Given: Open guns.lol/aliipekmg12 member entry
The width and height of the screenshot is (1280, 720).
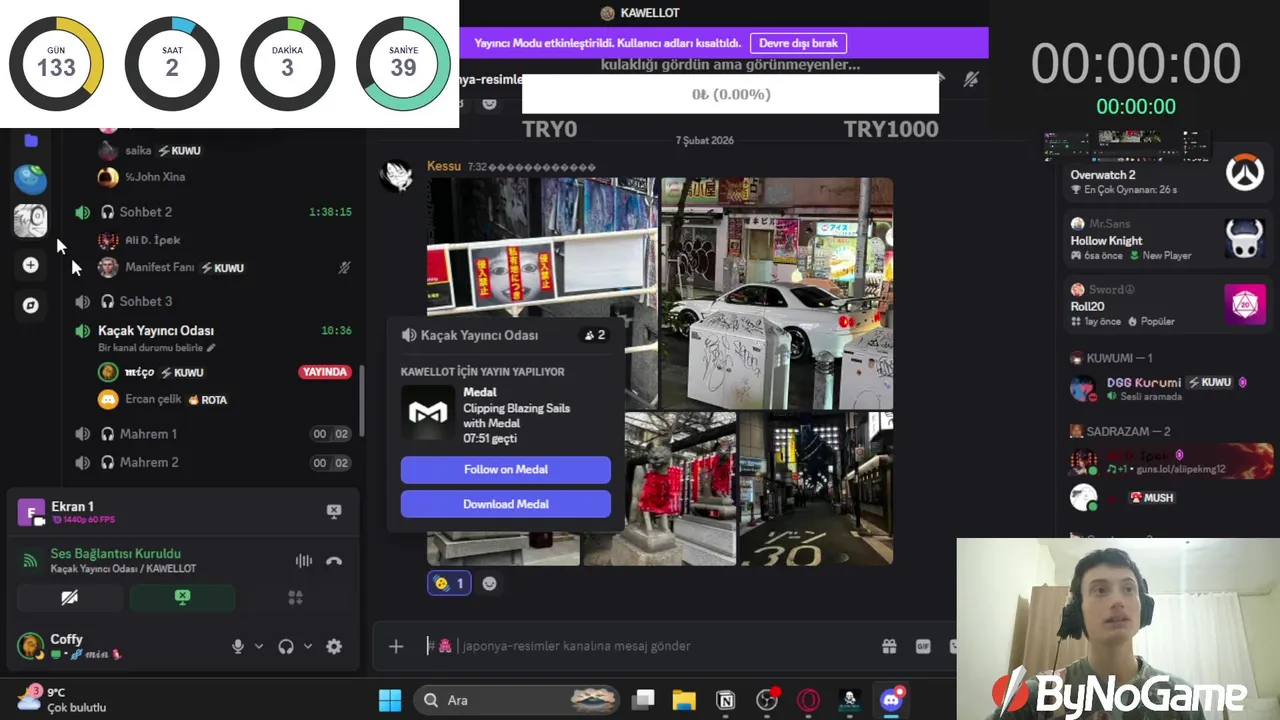Looking at the screenshot, I should (x=1166, y=461).
